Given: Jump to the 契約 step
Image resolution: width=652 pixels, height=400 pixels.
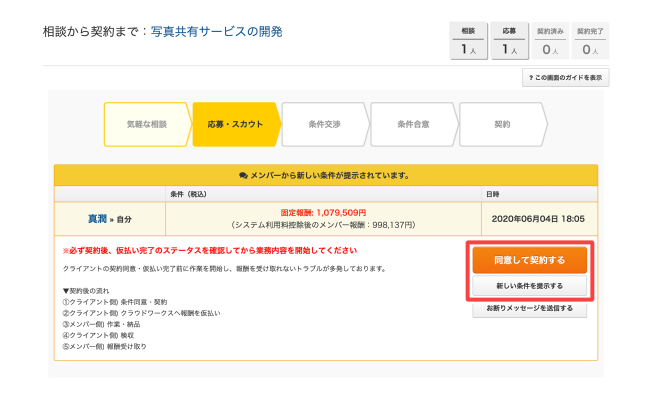Looking at the screenshot, I should 501,125.
